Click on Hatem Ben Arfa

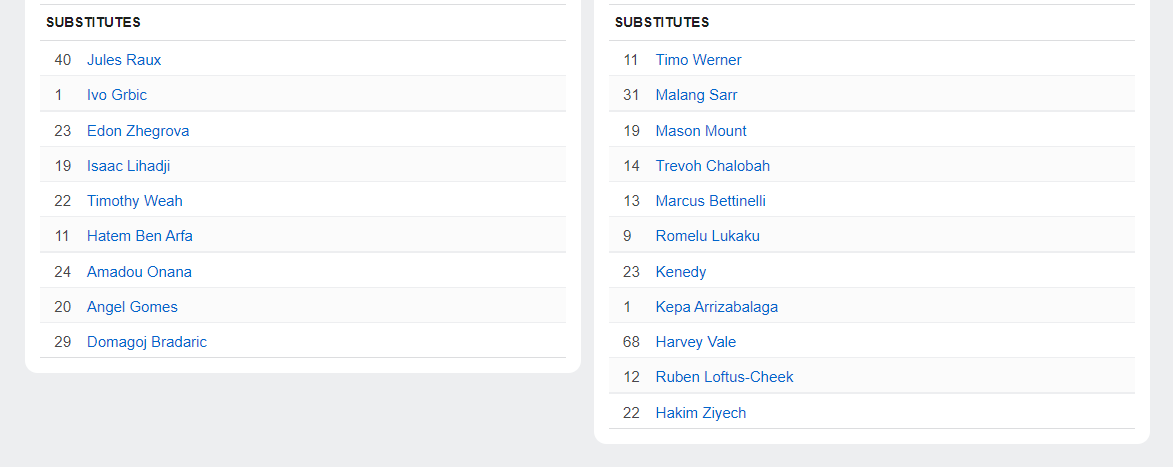click(x=140, y=236)
